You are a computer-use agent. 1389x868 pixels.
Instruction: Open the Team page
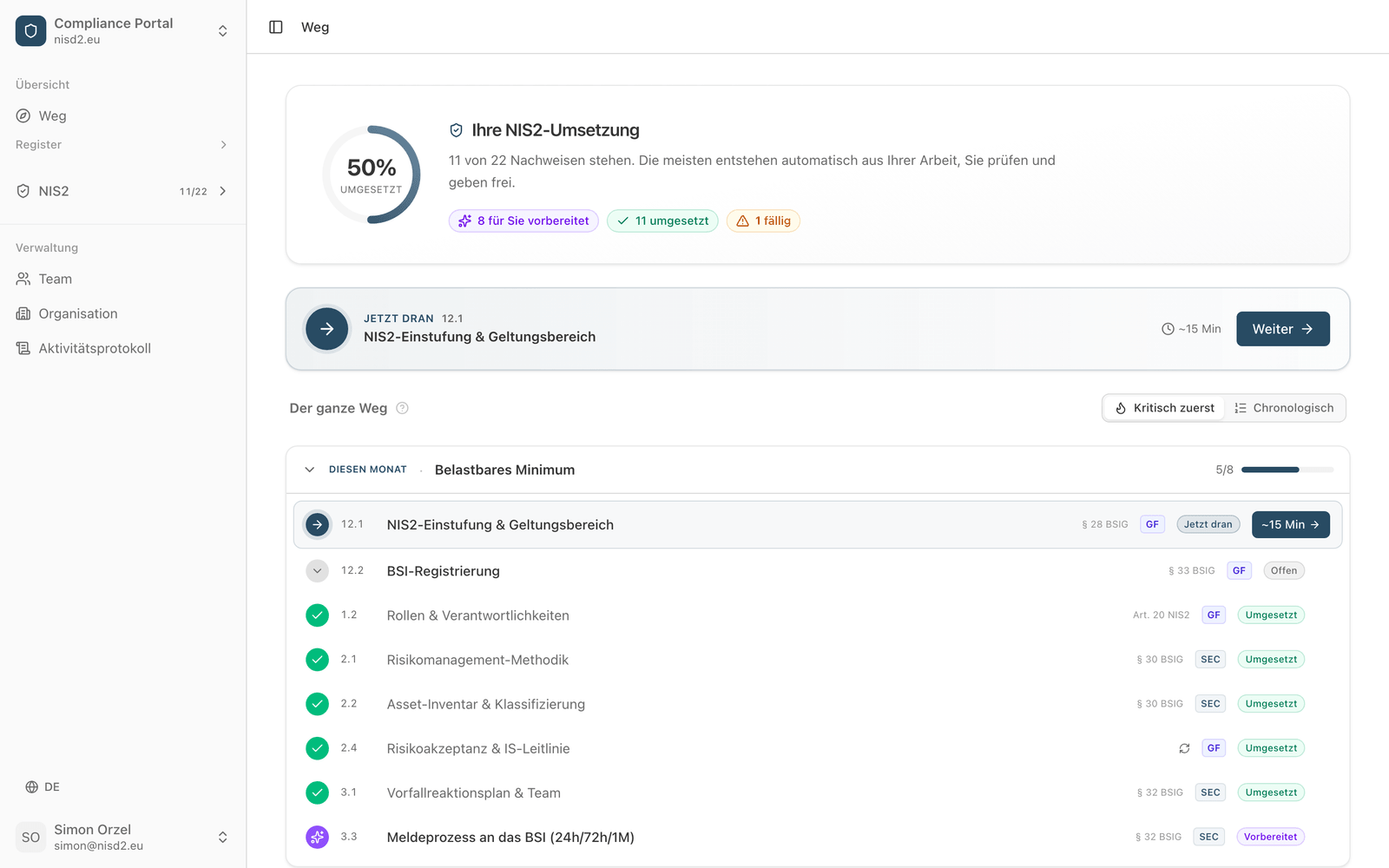(x=122, y=279)
